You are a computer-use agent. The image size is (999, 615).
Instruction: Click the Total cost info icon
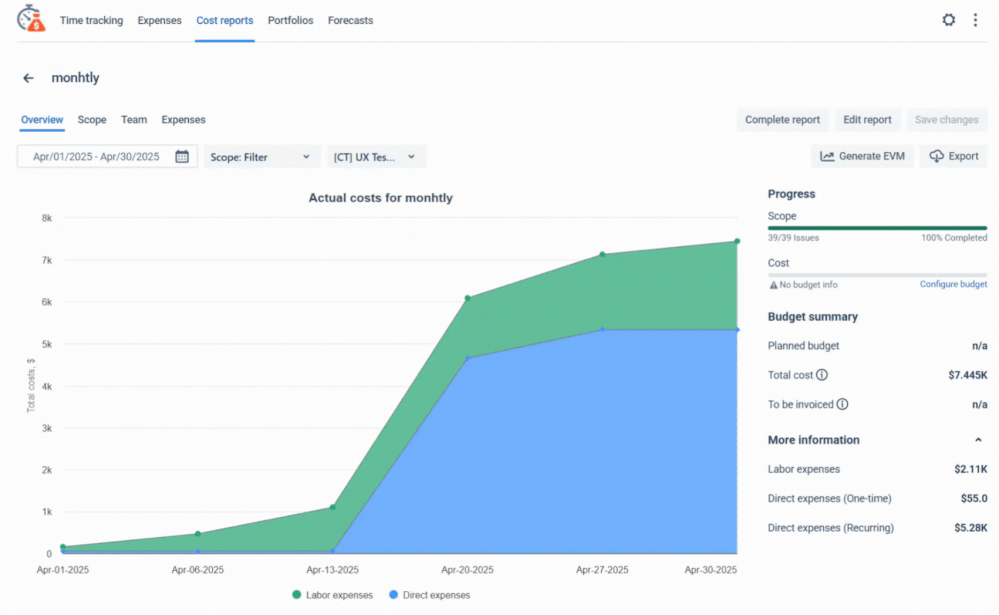click(x=822, y=375)
